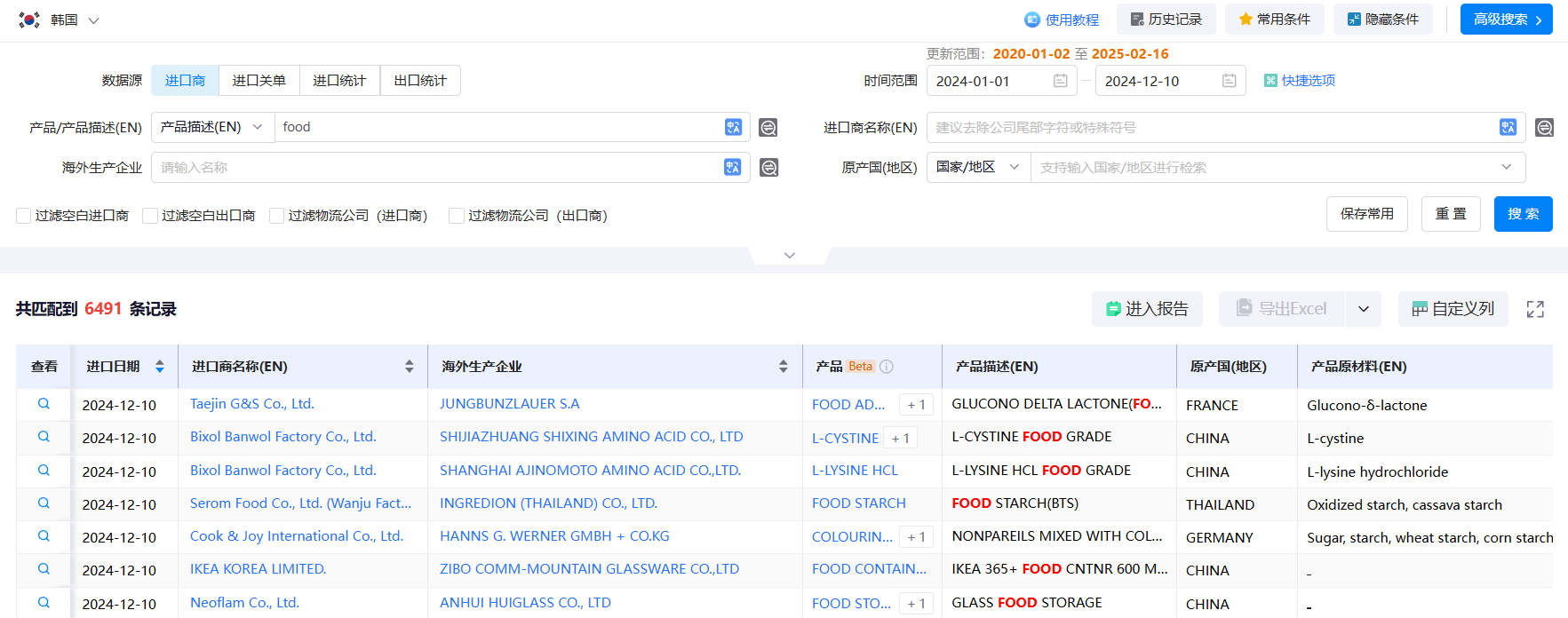Expand the 产品描述(EN) field type dropdown
1568x618 pixels.
pyautogui.click(x=212, y=127)
